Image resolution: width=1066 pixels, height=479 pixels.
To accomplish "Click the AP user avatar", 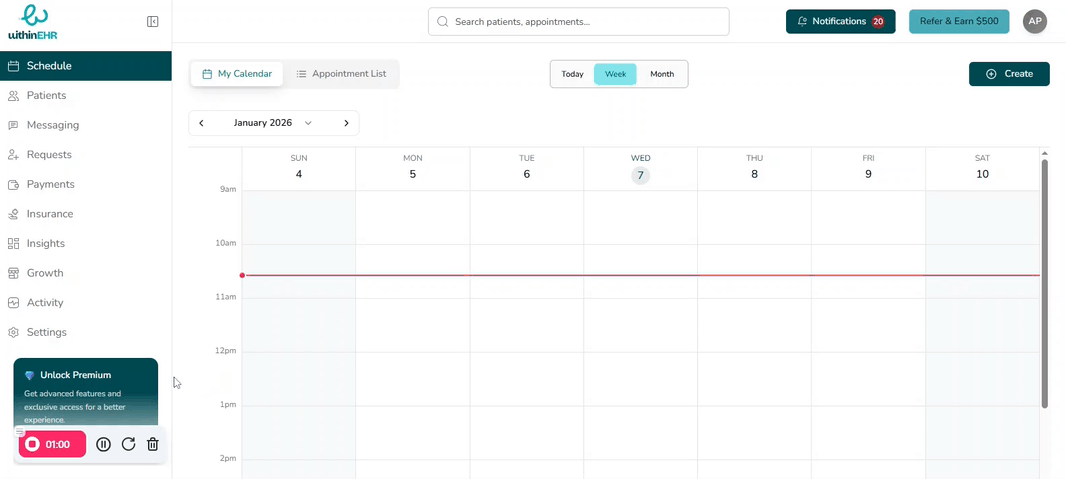I will (x=1035, y=21).
